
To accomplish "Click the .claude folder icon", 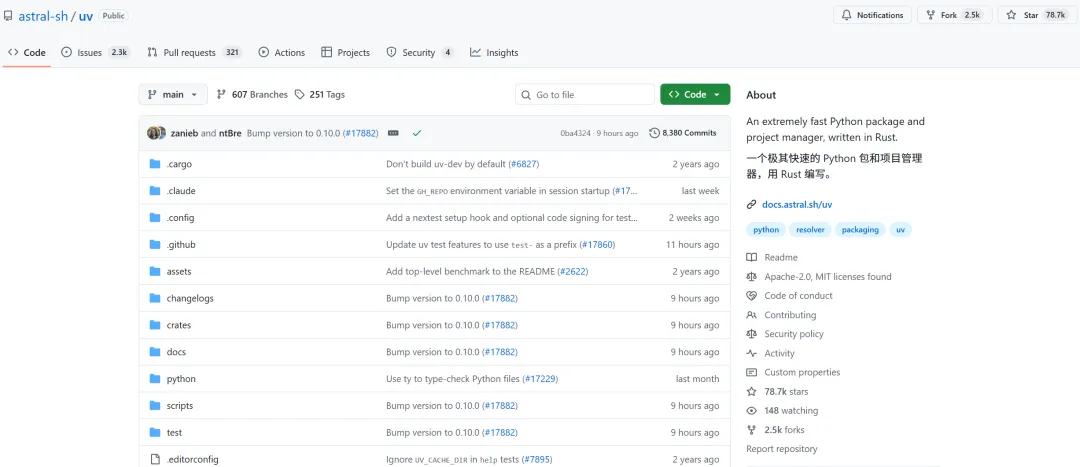I will [x=155, y=191].
